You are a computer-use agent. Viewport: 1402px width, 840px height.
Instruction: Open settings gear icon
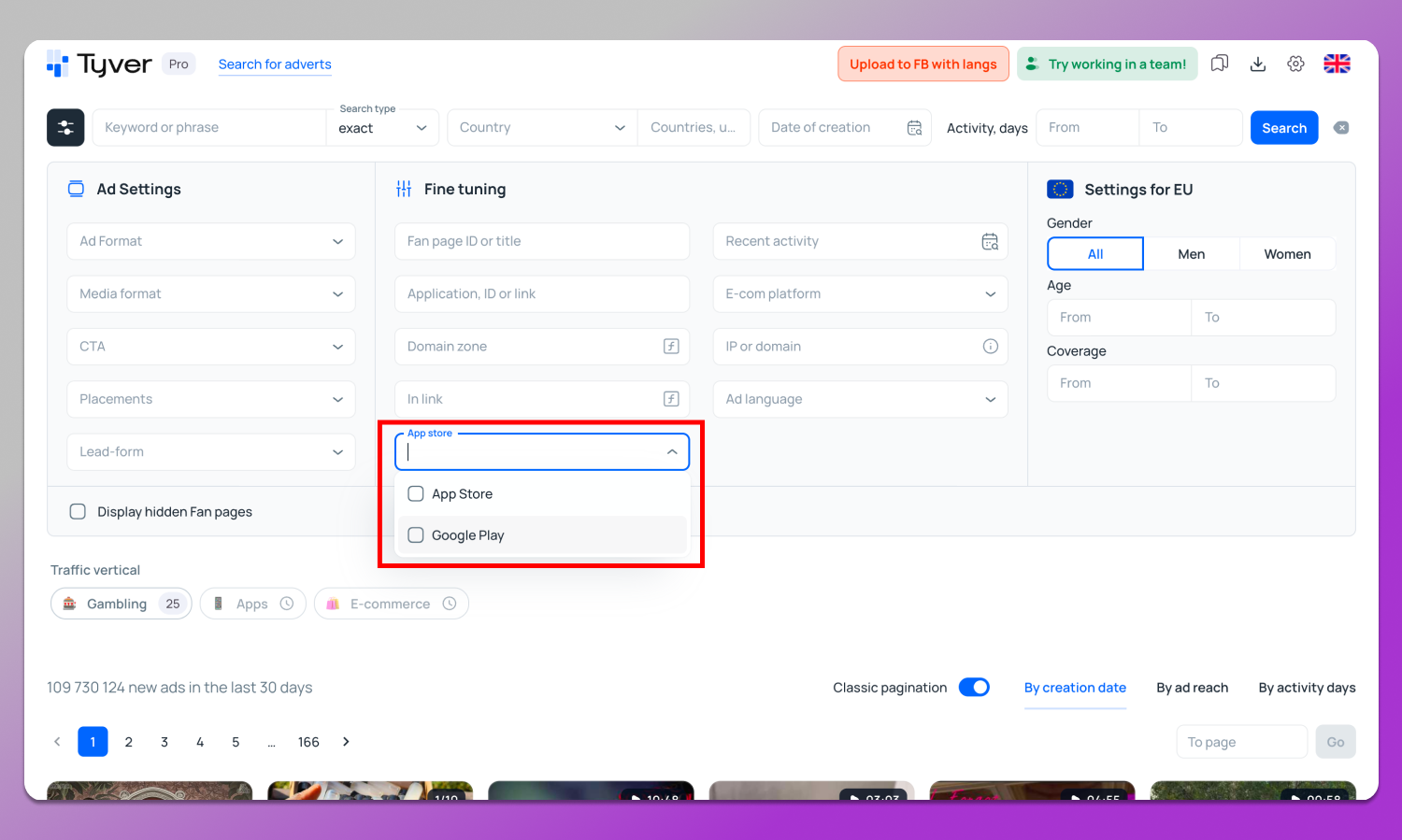coord(1295,64)
